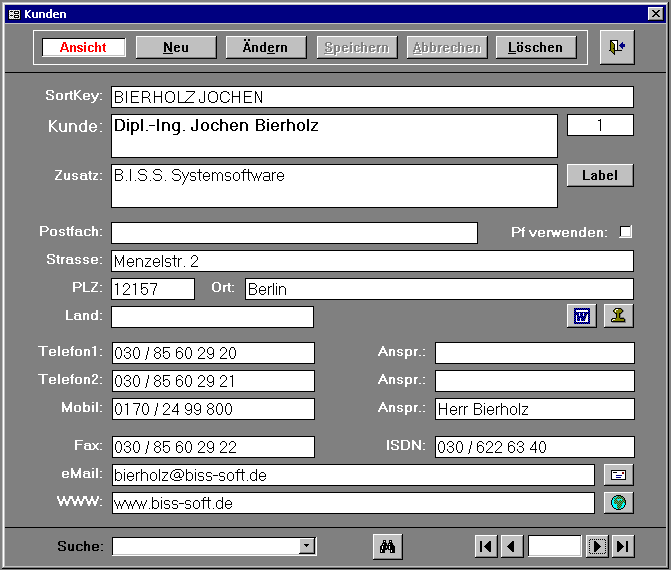Image resolution: width=671 pixels, height=570 pixels.
Task: Click the Löschen button
Action: pyautogui.click(x=536, y=47)
